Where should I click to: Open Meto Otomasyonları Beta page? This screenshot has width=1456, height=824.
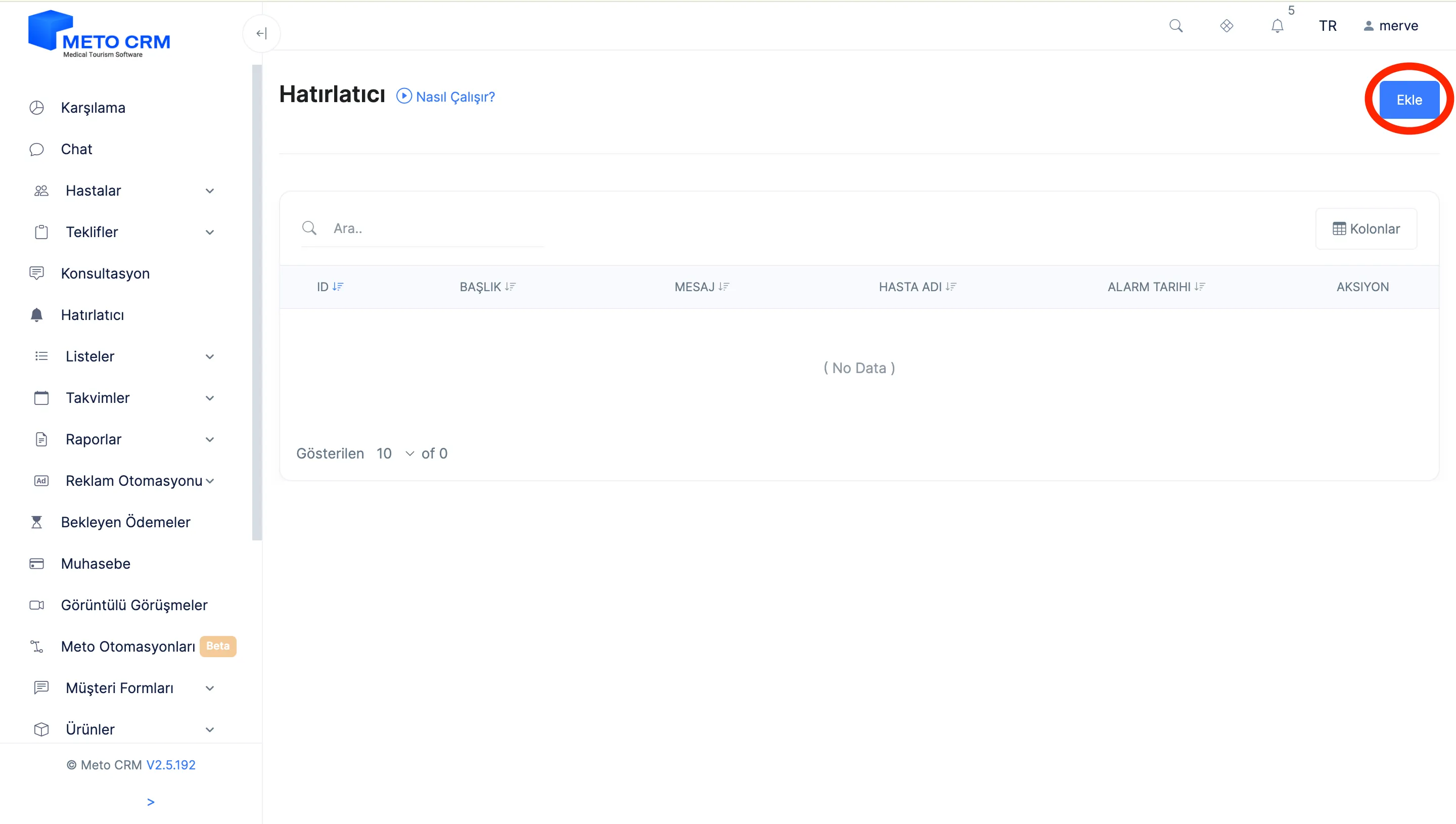click(128, 646)
